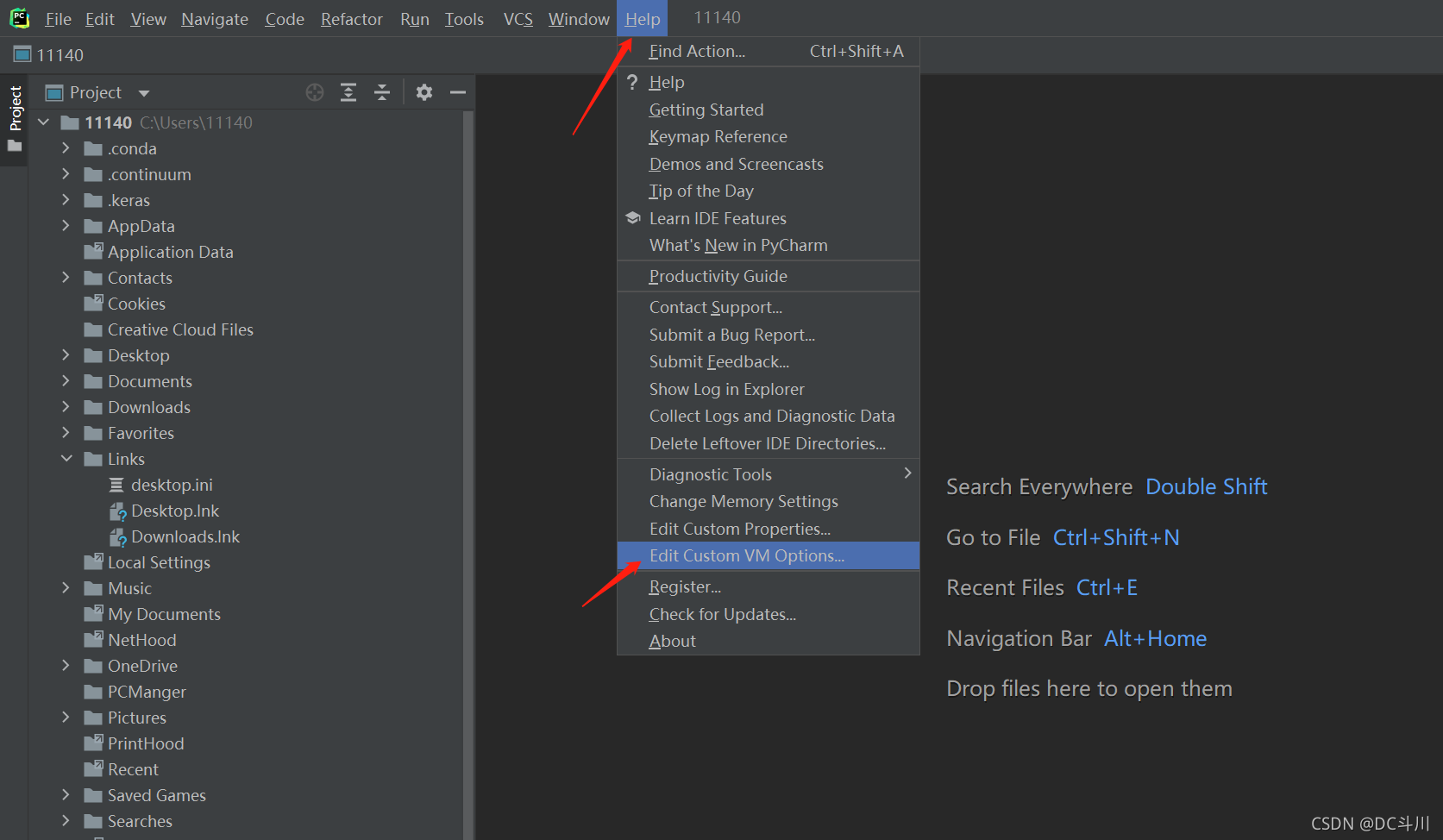The image size is (1443, 840).
Task: Click the PyCharm application logo icon
Action: pos(19,18)
